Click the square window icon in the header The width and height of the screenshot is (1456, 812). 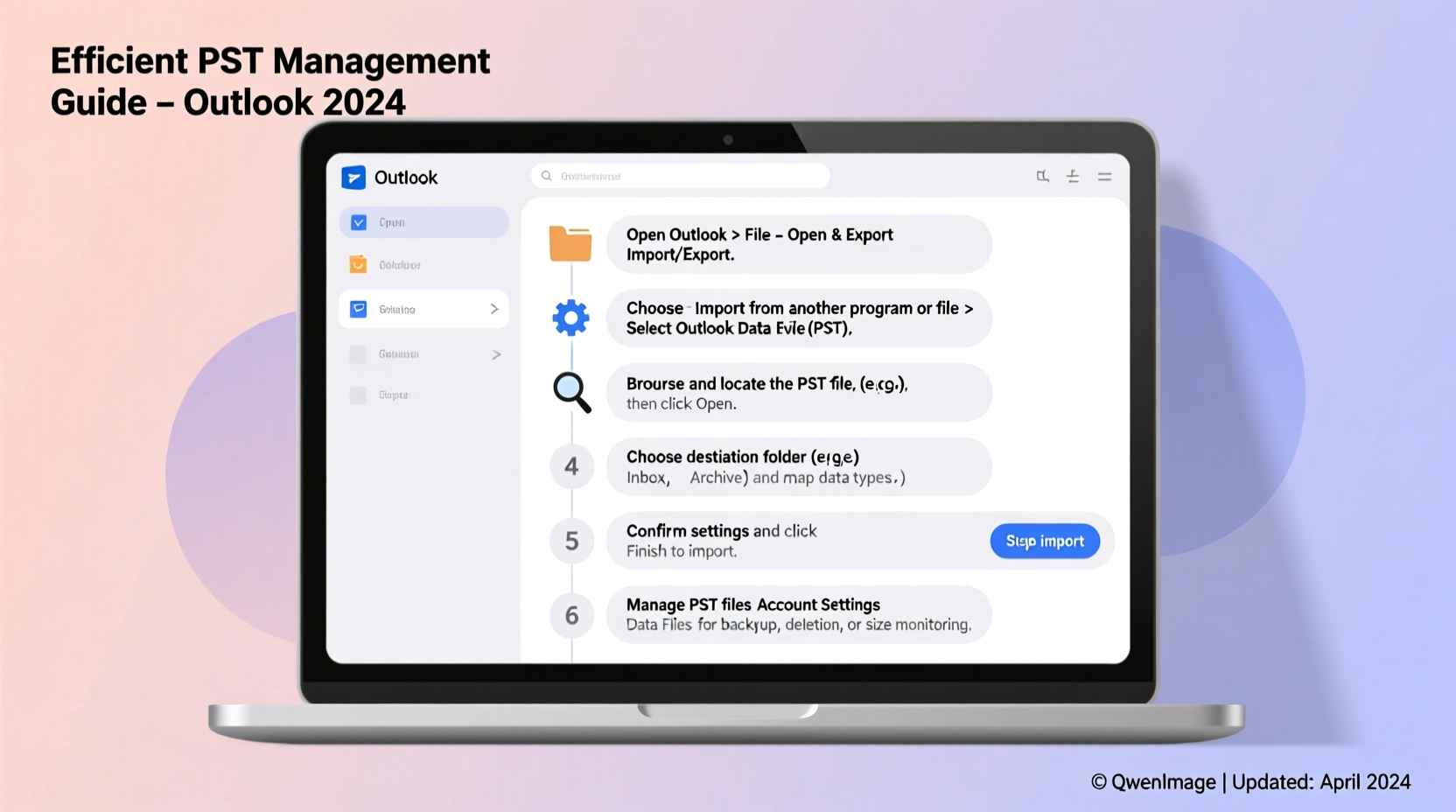1042,176
